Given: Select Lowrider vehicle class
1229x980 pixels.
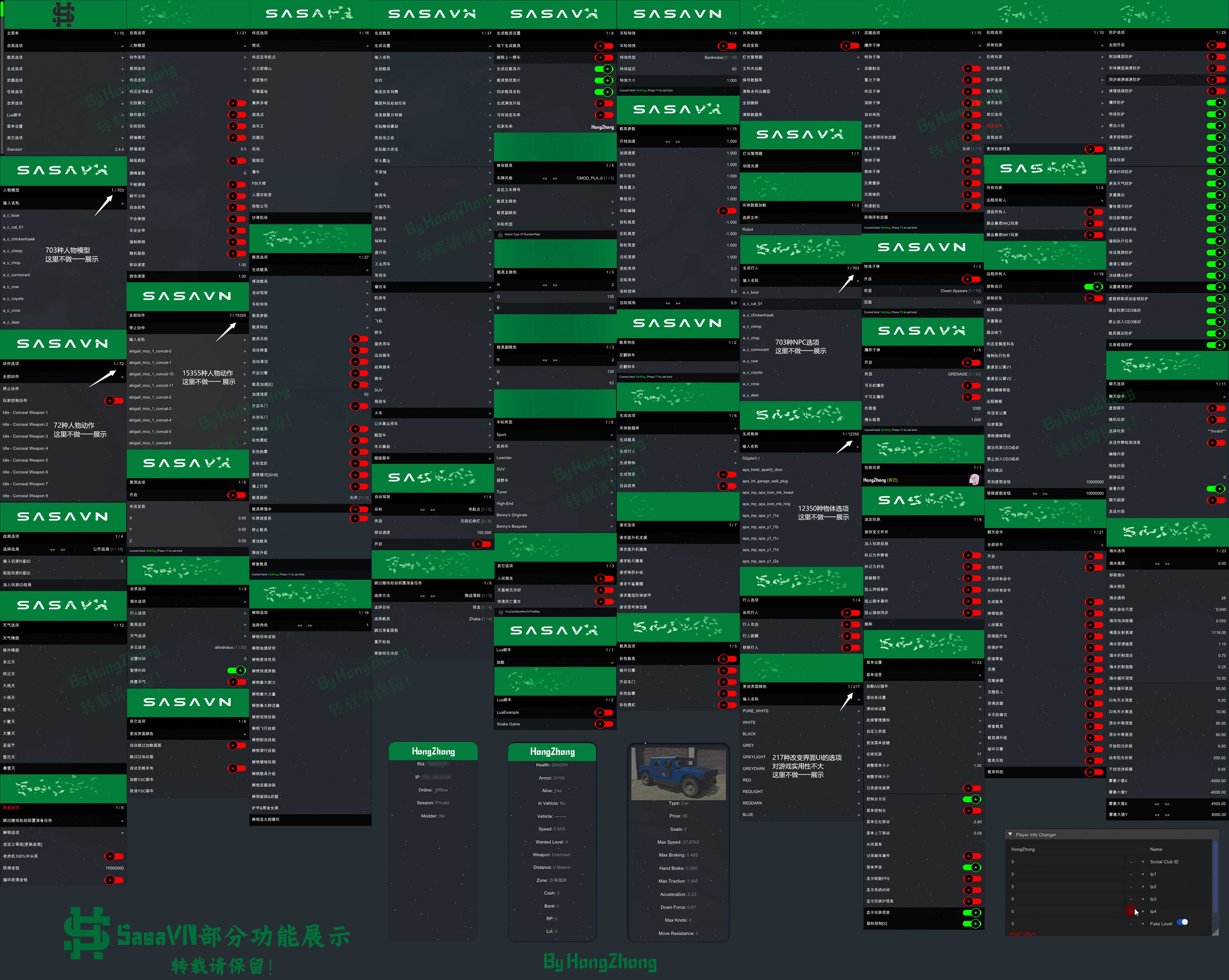Looking at the screenshot, I should click(x=555, y=458).
